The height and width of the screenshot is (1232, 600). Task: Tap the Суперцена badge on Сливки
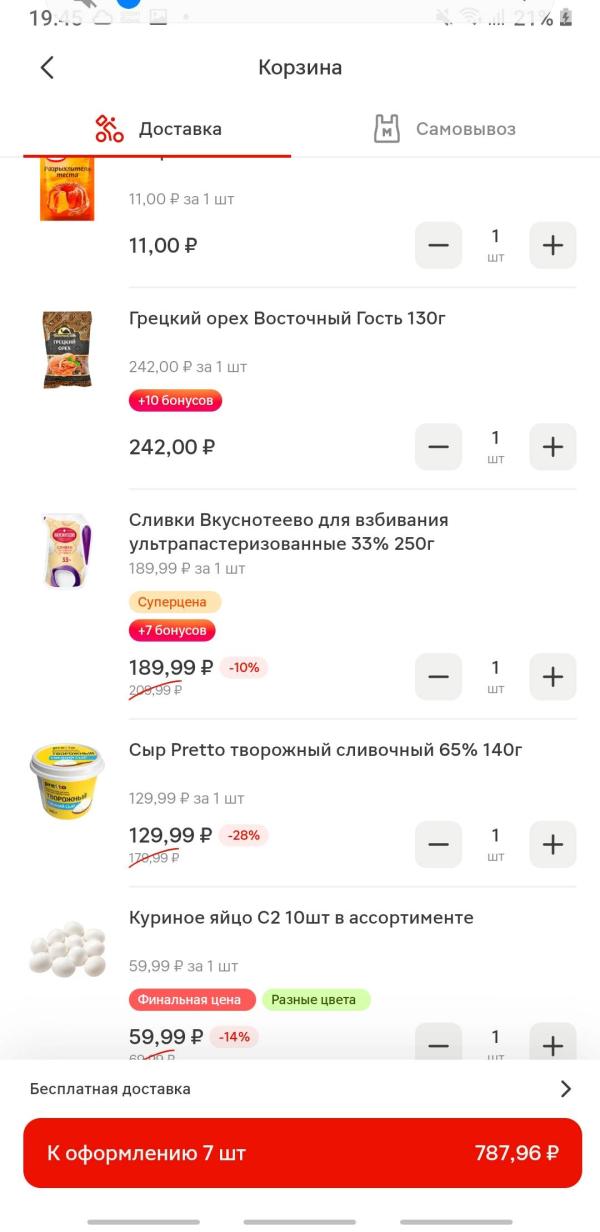[174, 602]
